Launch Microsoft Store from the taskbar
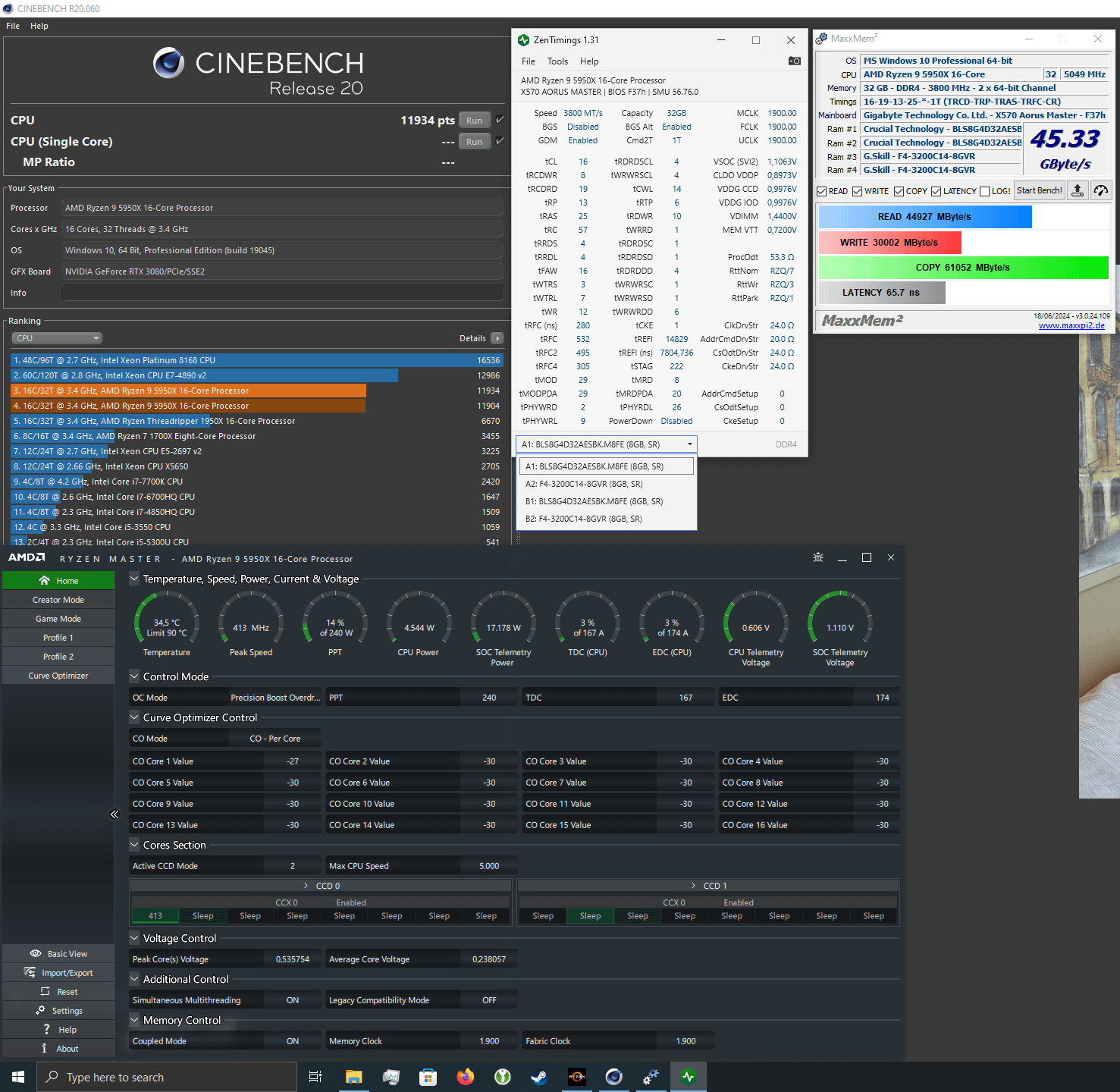The width and height of the screenshot is (1120, 1092). 428,1077
